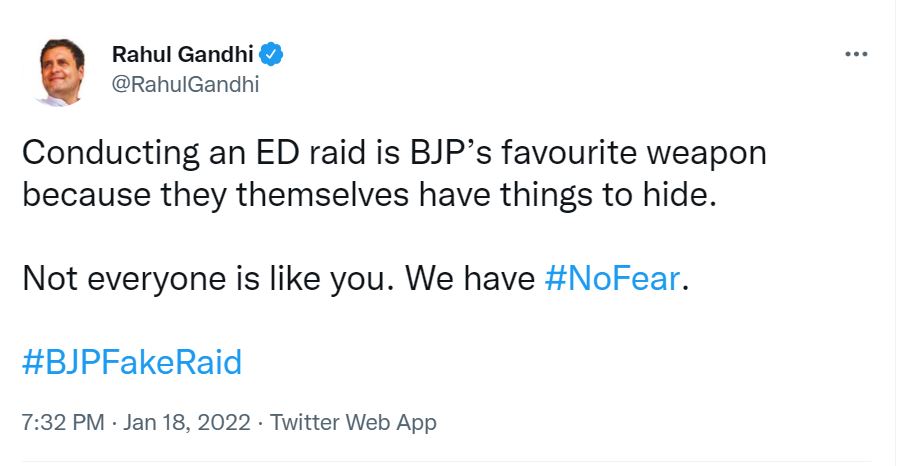Click the blue verified badge
Screen dimensions: 897x466
tap(272, 54)
